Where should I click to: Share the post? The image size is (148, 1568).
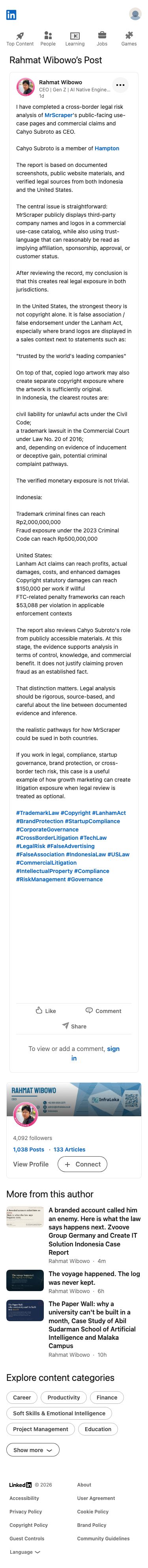tap(74, 1026)
